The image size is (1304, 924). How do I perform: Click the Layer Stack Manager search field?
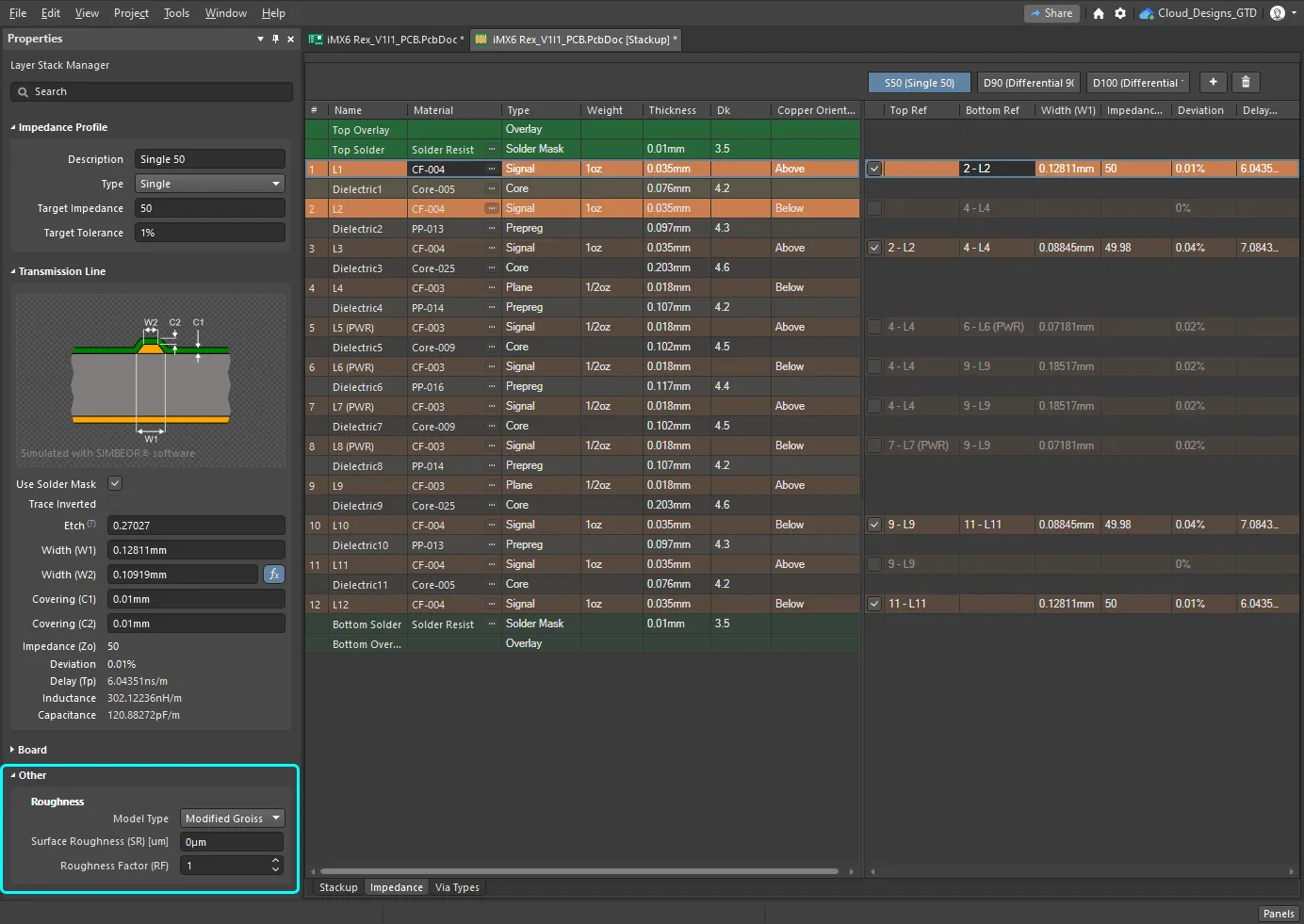pyautogui.click(x=151, y=92)
